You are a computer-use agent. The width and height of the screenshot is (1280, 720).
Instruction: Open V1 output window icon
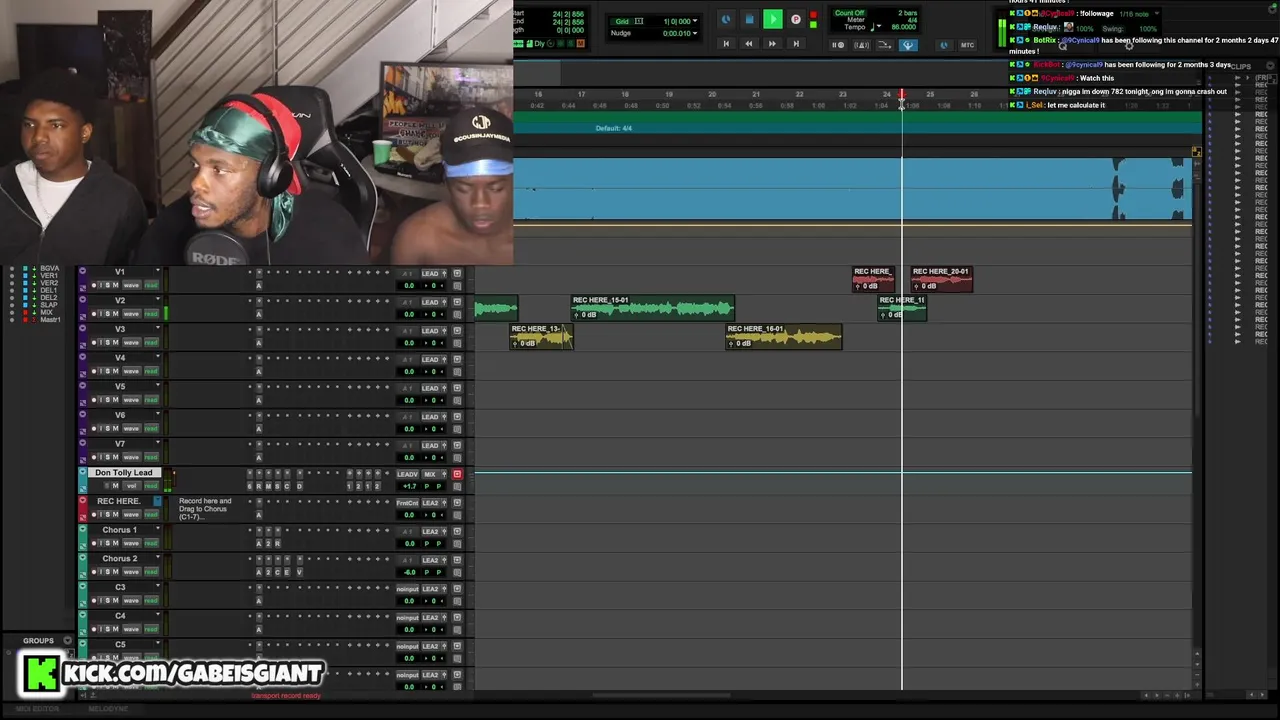click(x=457, y=273)
